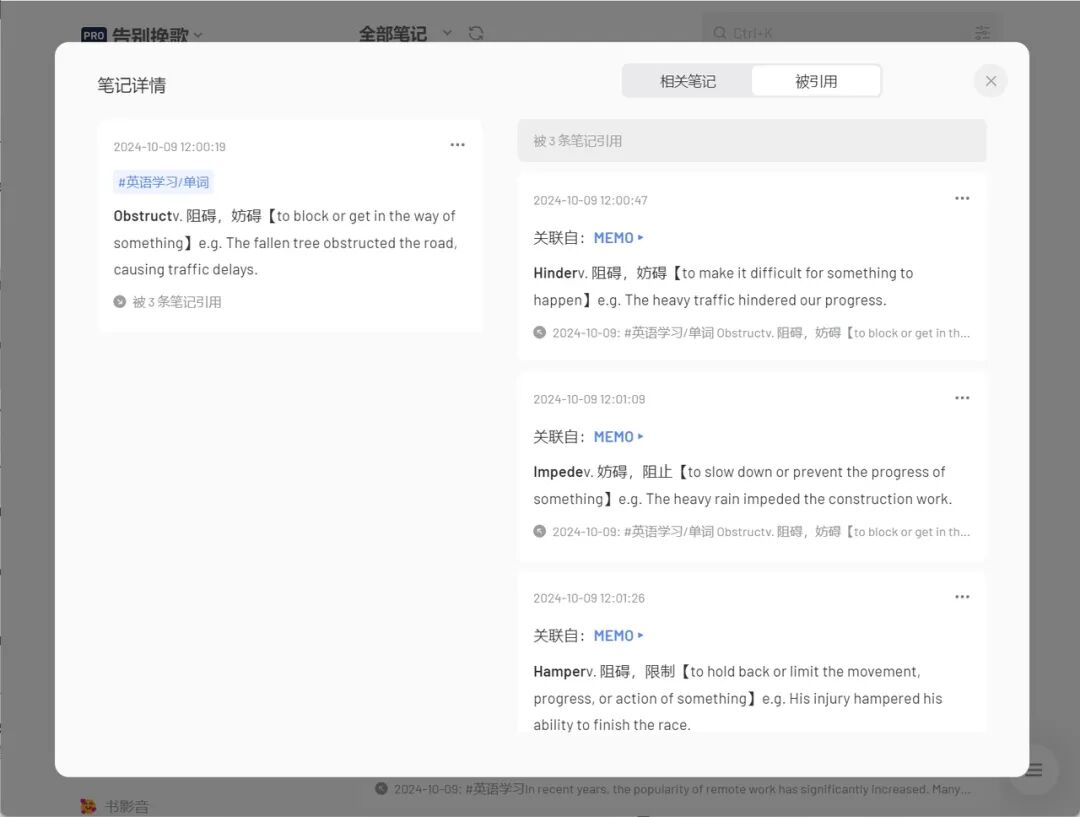Screen dimensions: 1080x817
Task: Expand the MEMO arrow on the Hinder note
Action: [x=641, y=238]
